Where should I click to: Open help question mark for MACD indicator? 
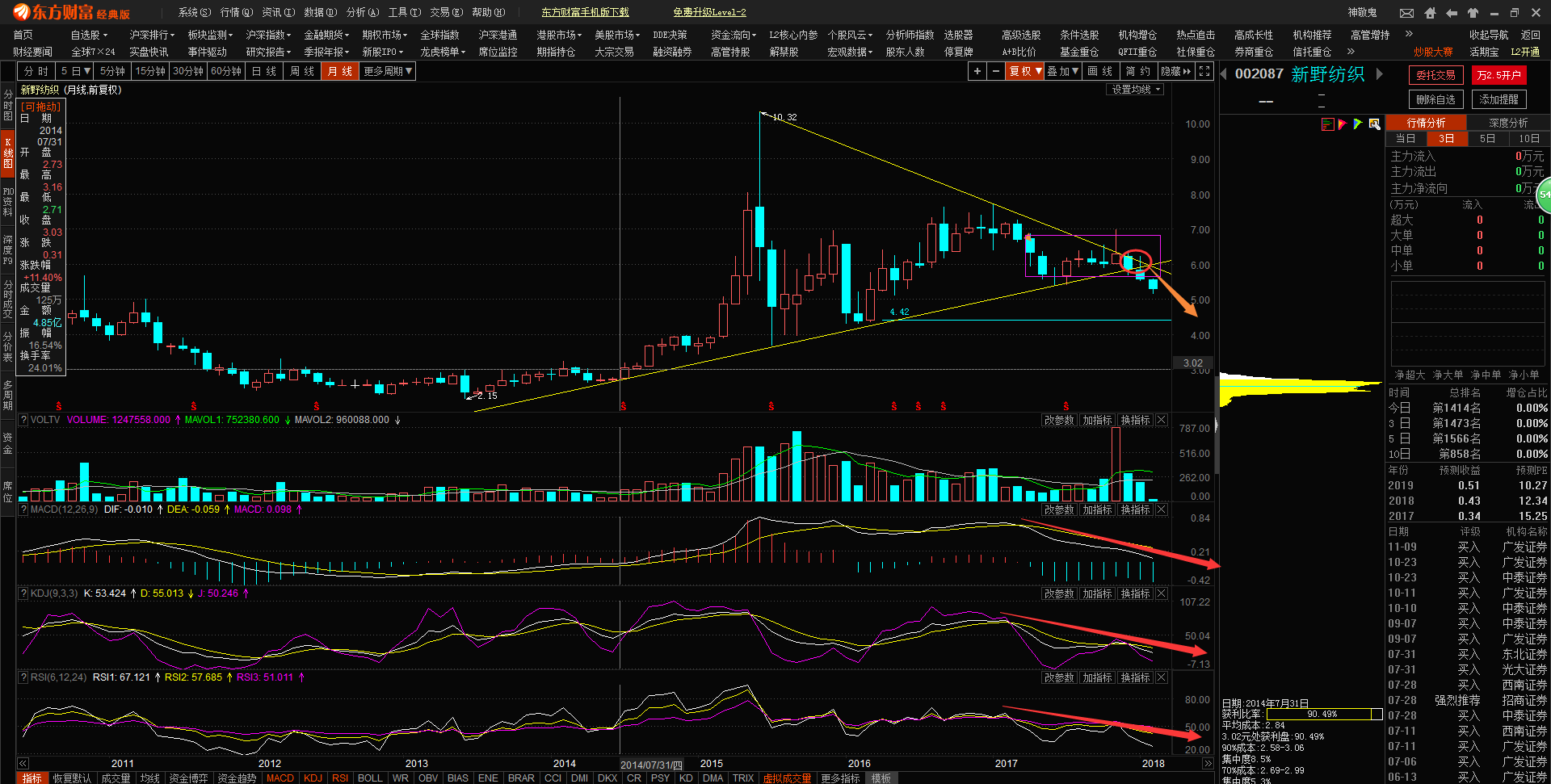tap(23, 509)
